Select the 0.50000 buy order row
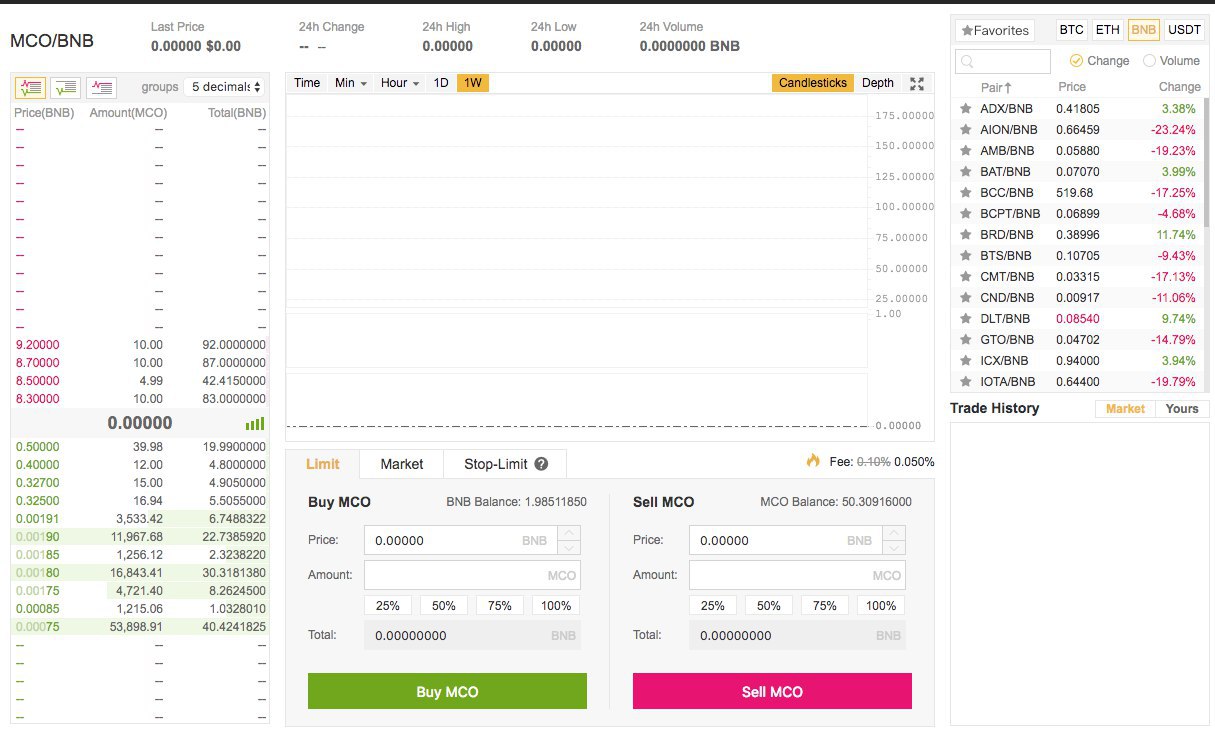The height and width of the screenshot is (734, 1215). [x=140, y=446]
